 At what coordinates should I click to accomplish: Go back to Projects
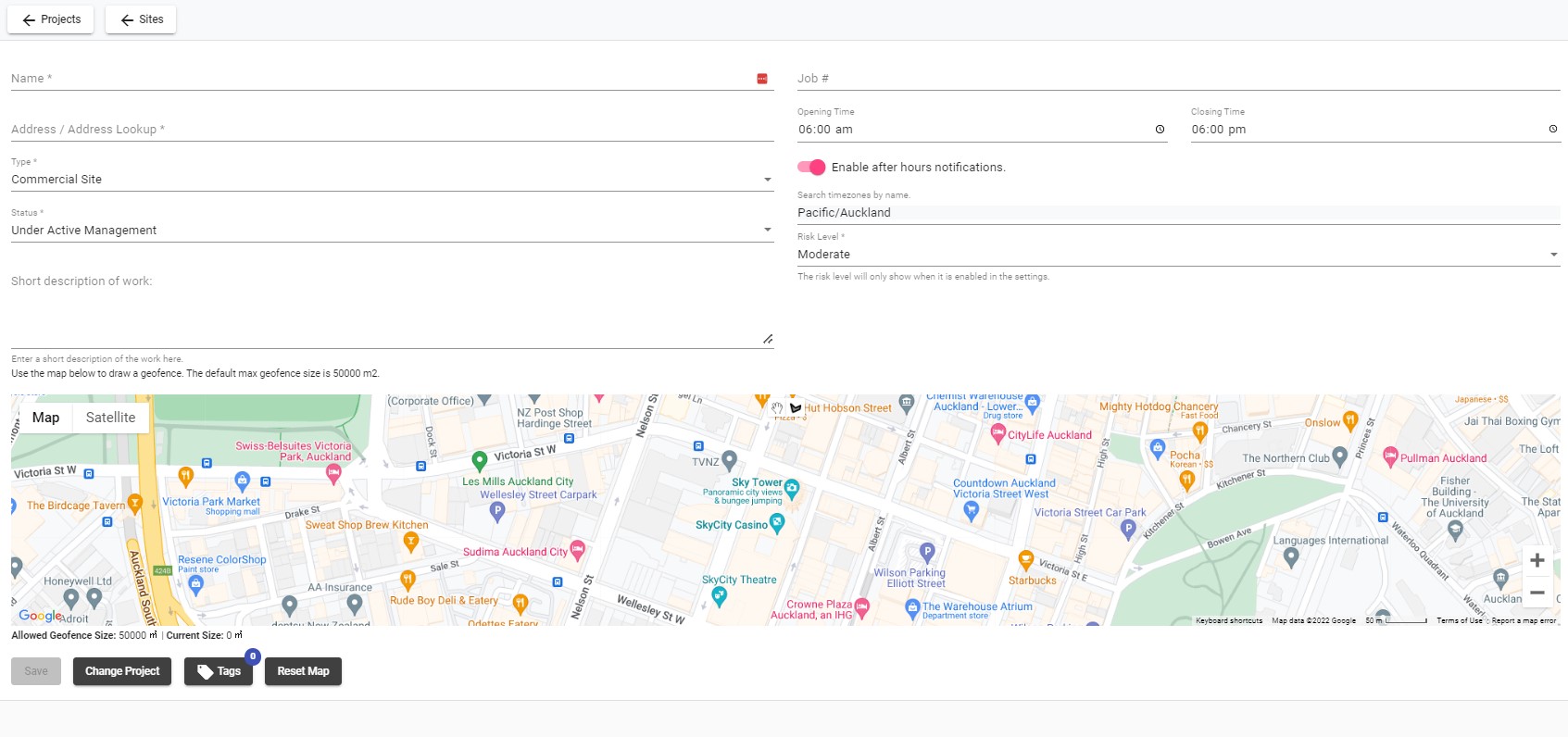51,19
